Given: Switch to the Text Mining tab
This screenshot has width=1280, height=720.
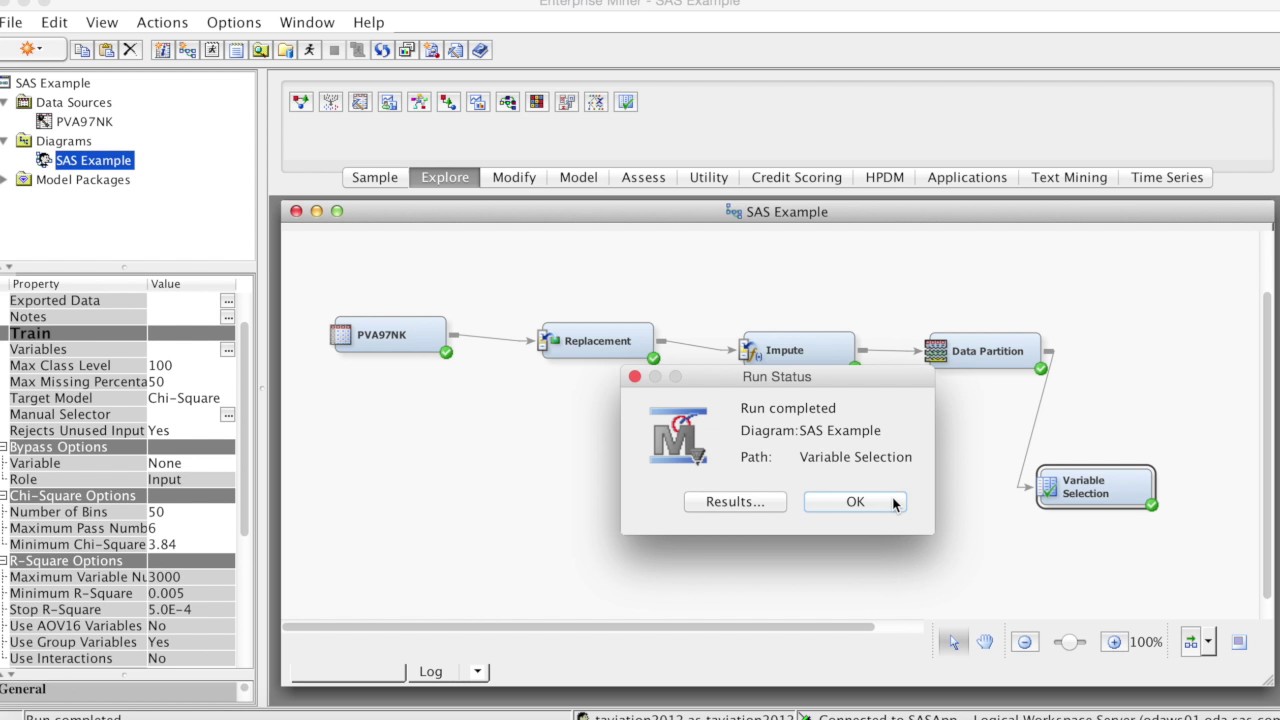Looking at the screenshot, I should 1069,177.
